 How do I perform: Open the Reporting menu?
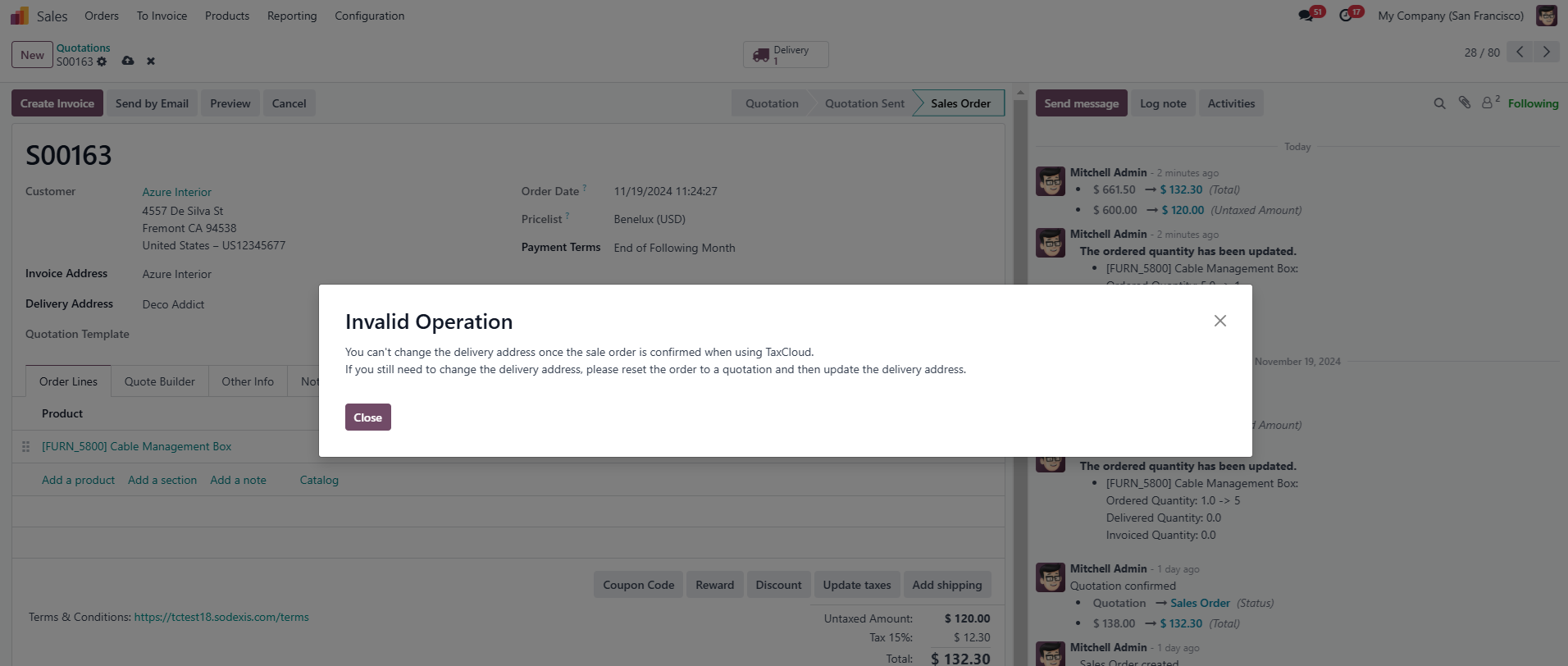[292, 16]
